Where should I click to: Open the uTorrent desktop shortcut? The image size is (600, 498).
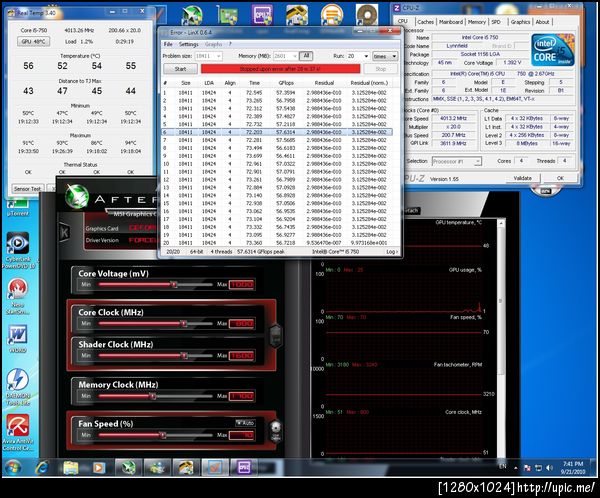17,207
